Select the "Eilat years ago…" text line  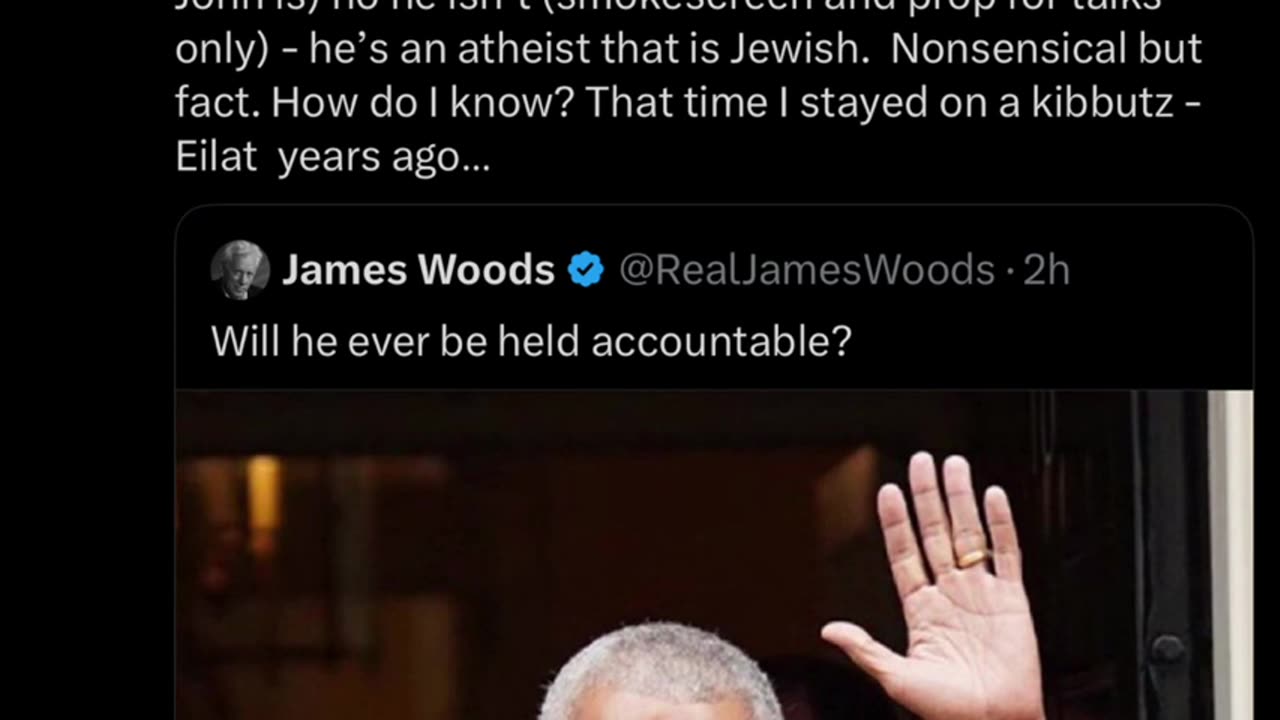click(333, 157)
